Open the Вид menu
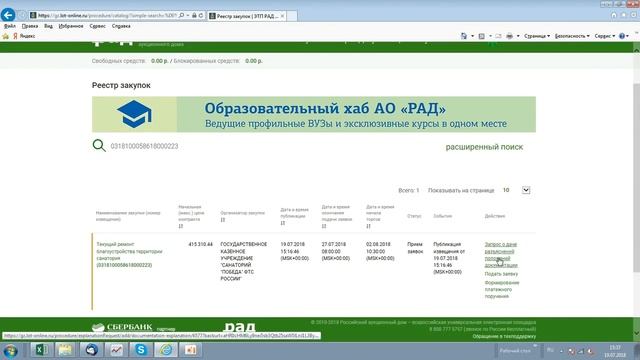This screenshot has height=360, width=640. point(48,26)
